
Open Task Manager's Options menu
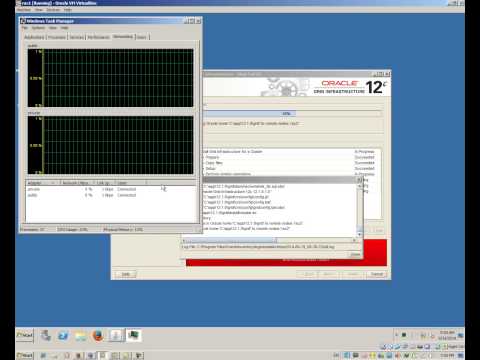[38, 28]
